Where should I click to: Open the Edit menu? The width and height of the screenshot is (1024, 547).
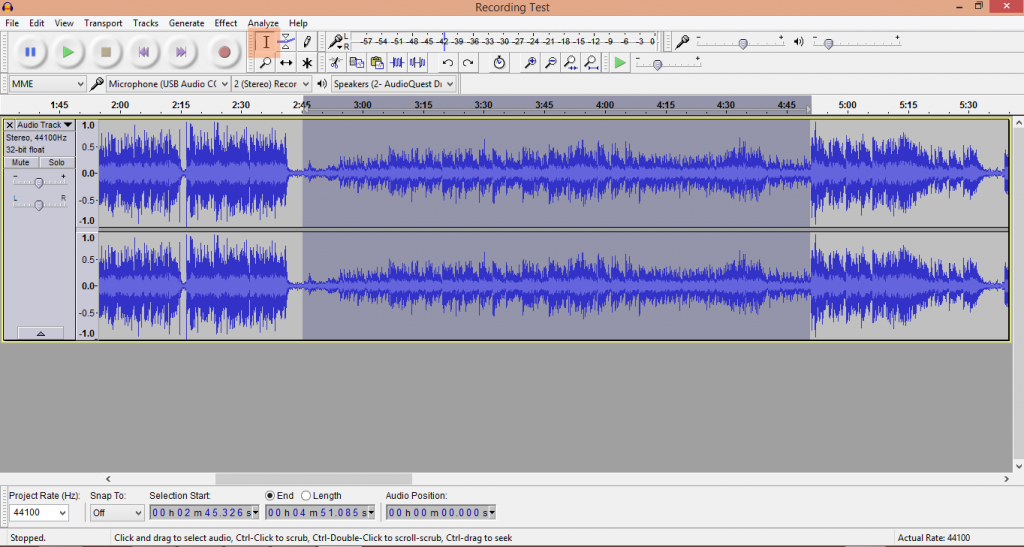(x=37, y=23)
